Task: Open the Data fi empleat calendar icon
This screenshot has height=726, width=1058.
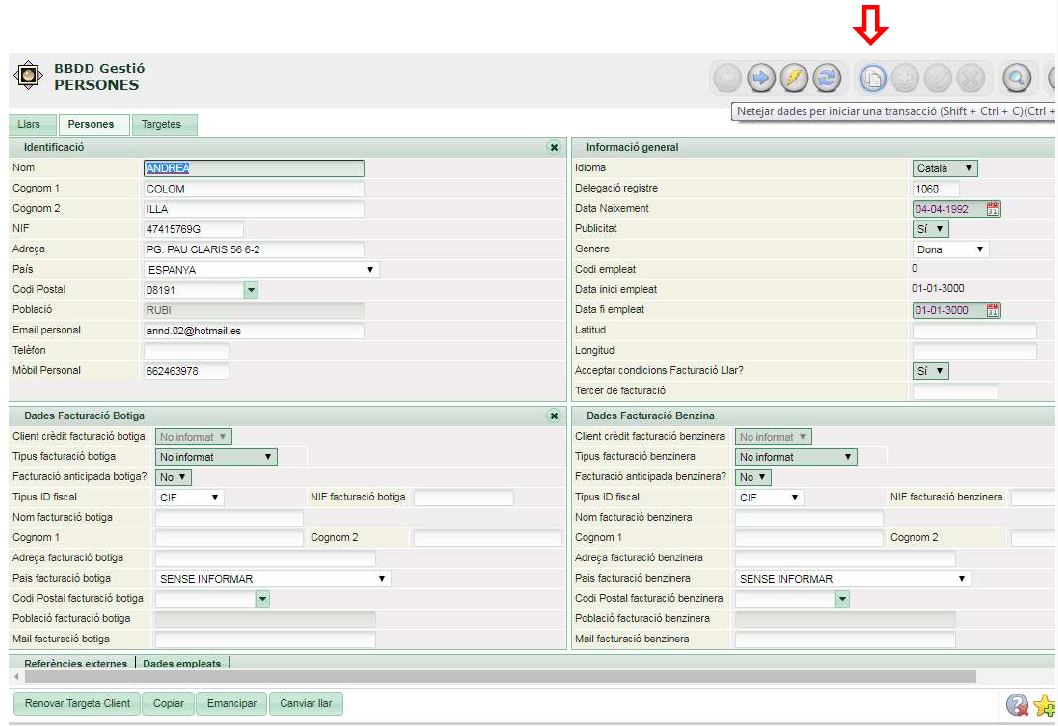Action: (x=993, y=310)
